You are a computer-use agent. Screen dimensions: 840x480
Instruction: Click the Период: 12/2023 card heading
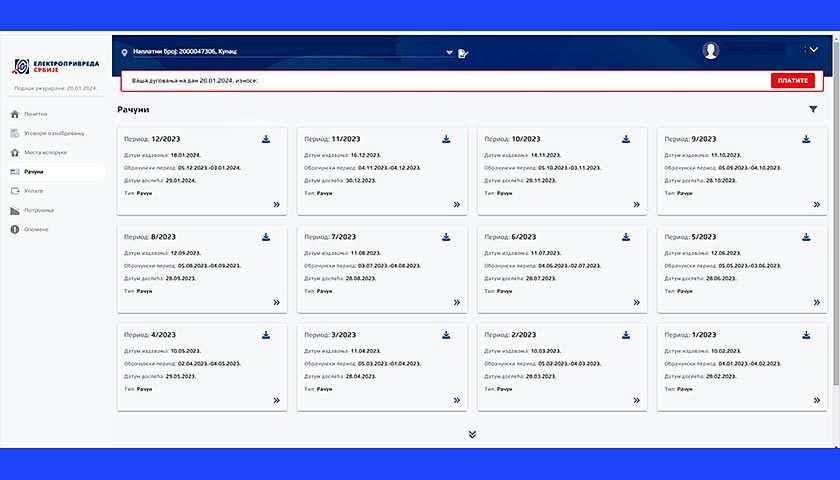152,139
